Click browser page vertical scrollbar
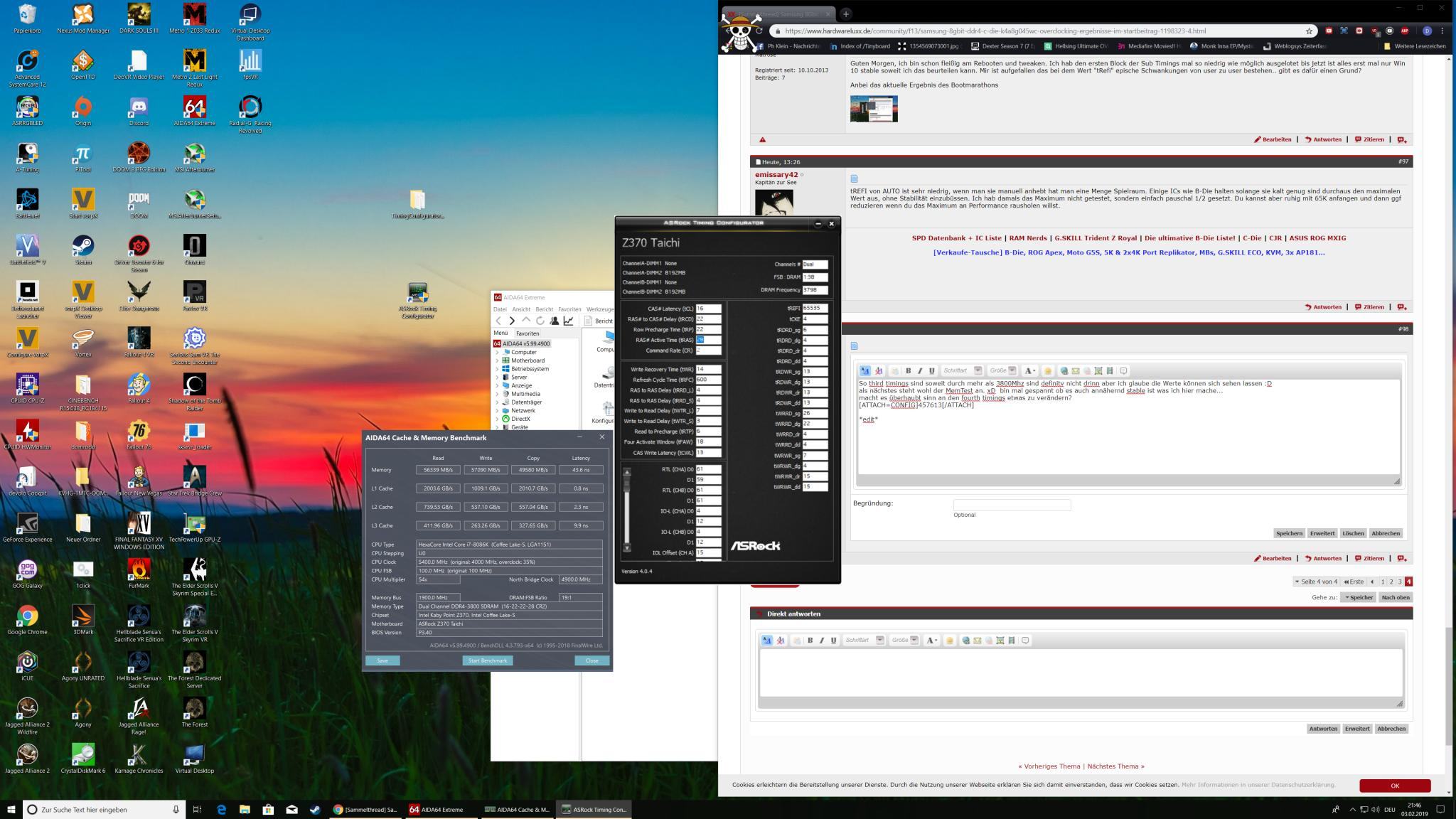The image size is (1456, 819). point(1449,687)
